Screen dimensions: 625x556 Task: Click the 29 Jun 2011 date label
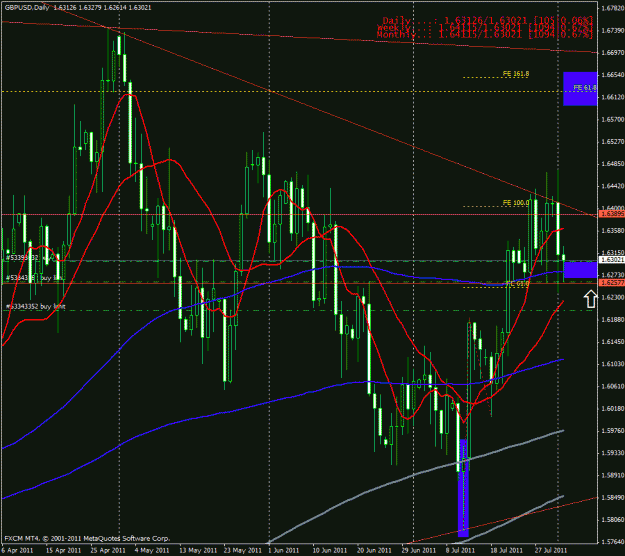[419, 550]
